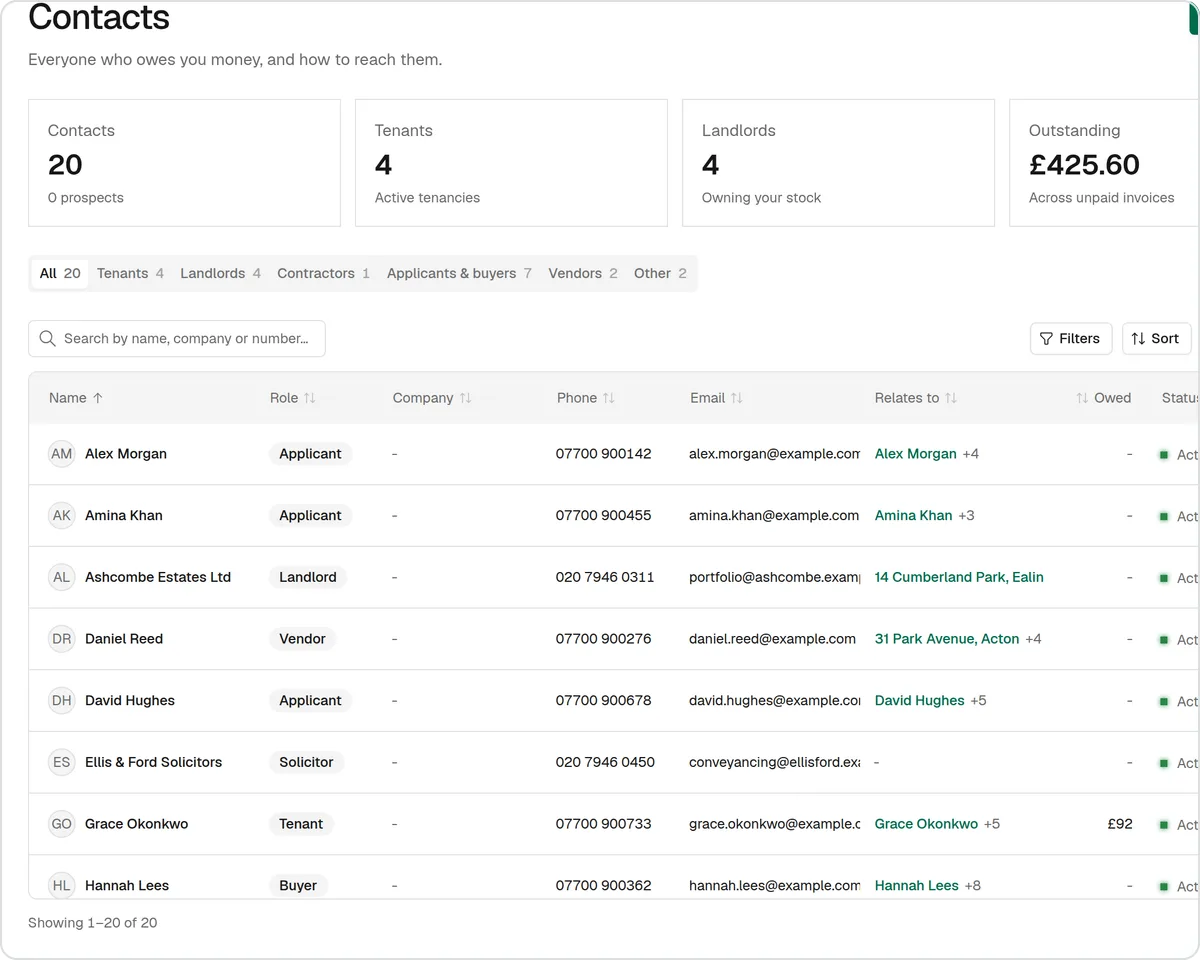The width and height of the screenshot is (1200, 960).
Task: Click the AK avatar for Amina Khan
Action: (62, 516)
